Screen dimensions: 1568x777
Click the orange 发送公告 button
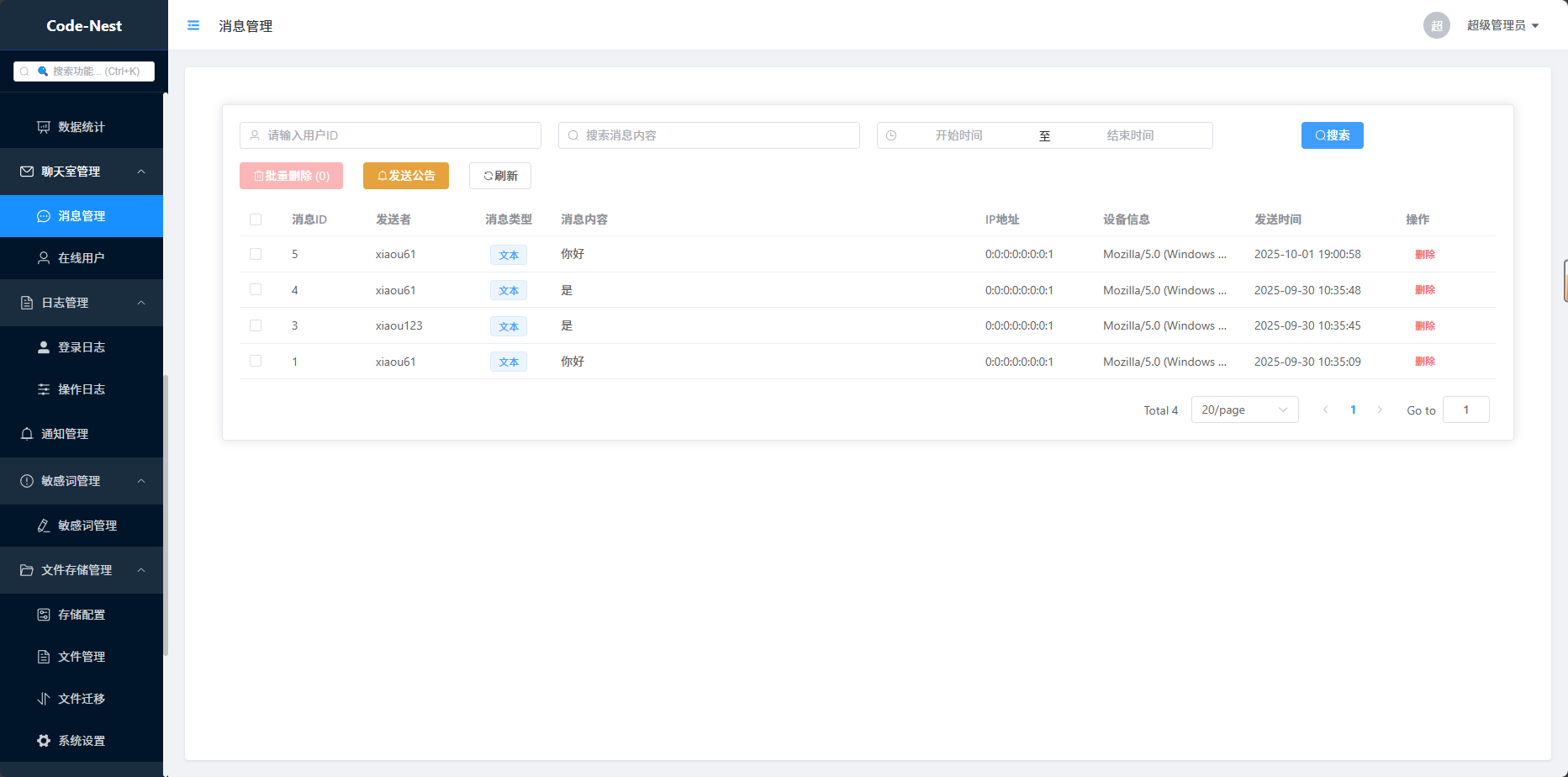click(406, 176)
